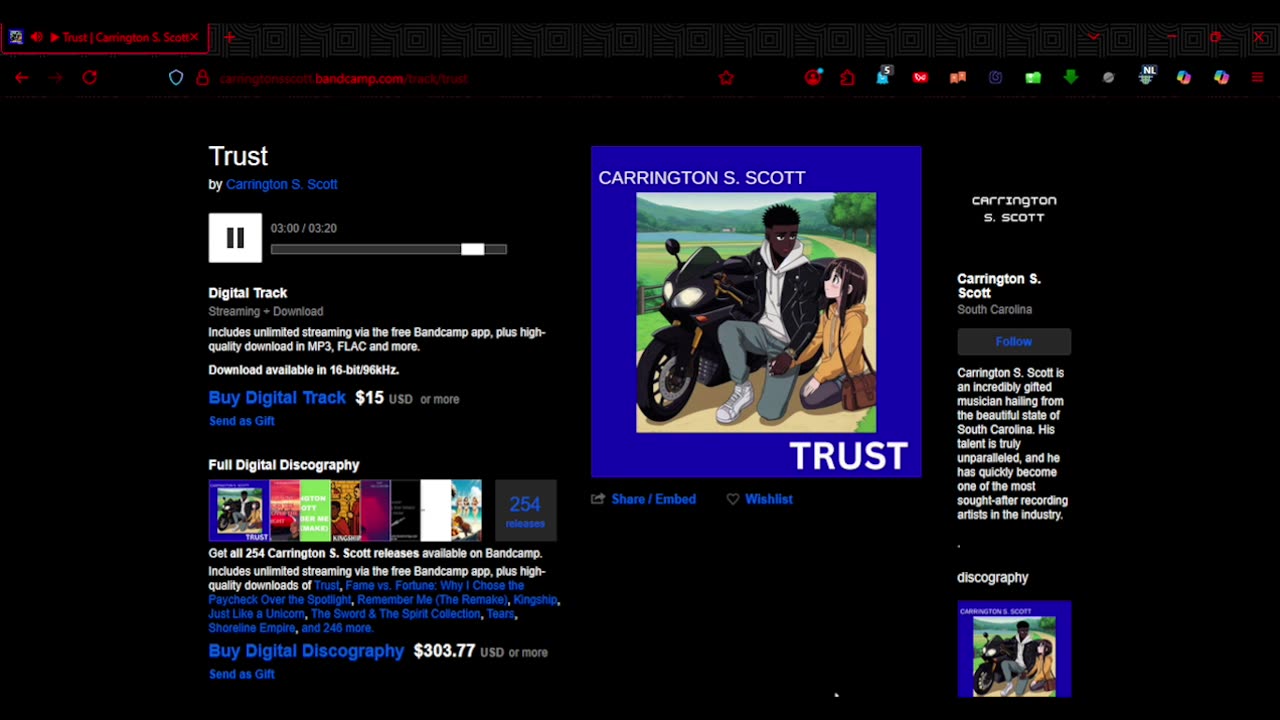Open the list all tabs chevron
The height and width of the screenshot is (720, 1280).
(x=1093, y=38)
